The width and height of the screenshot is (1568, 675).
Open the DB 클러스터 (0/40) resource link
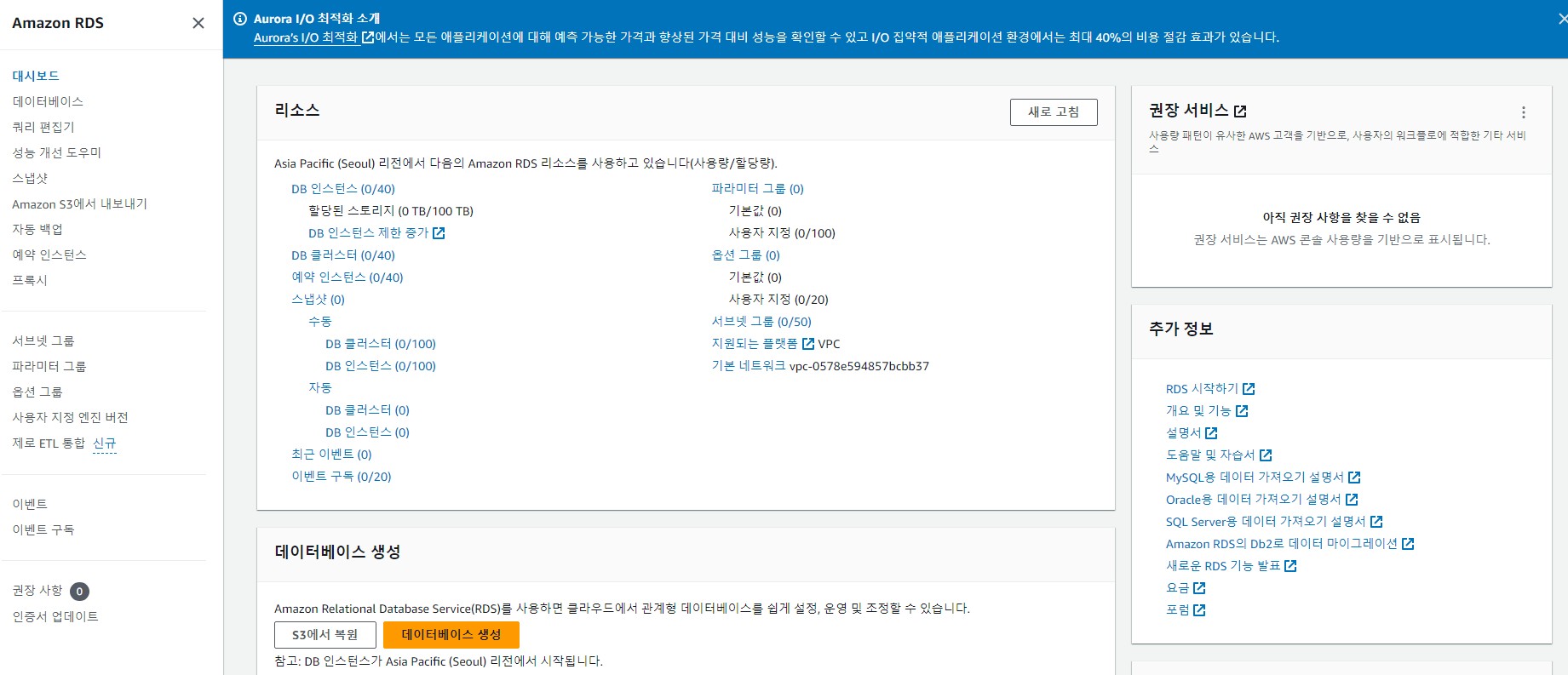[343, 255]
